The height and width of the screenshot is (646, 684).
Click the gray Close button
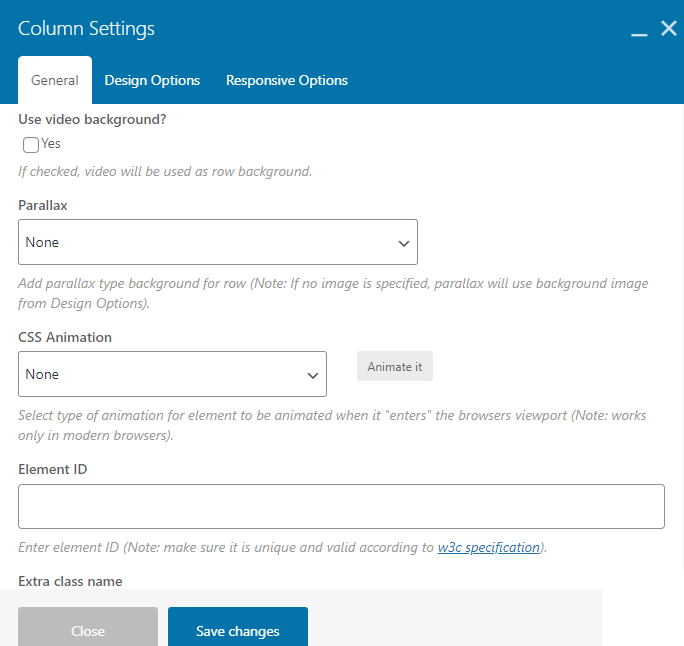[x=88, y=627]
